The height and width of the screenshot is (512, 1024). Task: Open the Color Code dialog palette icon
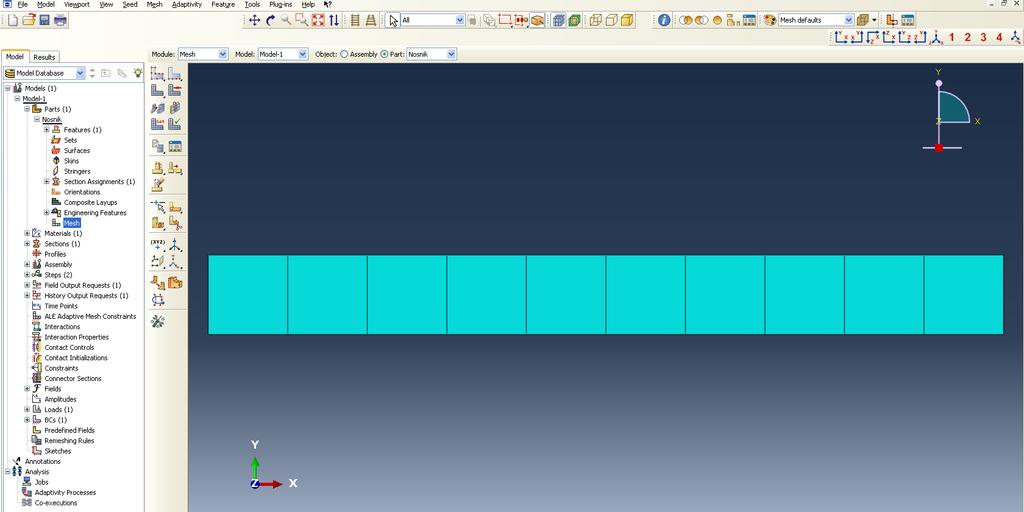tap(769, 20)
